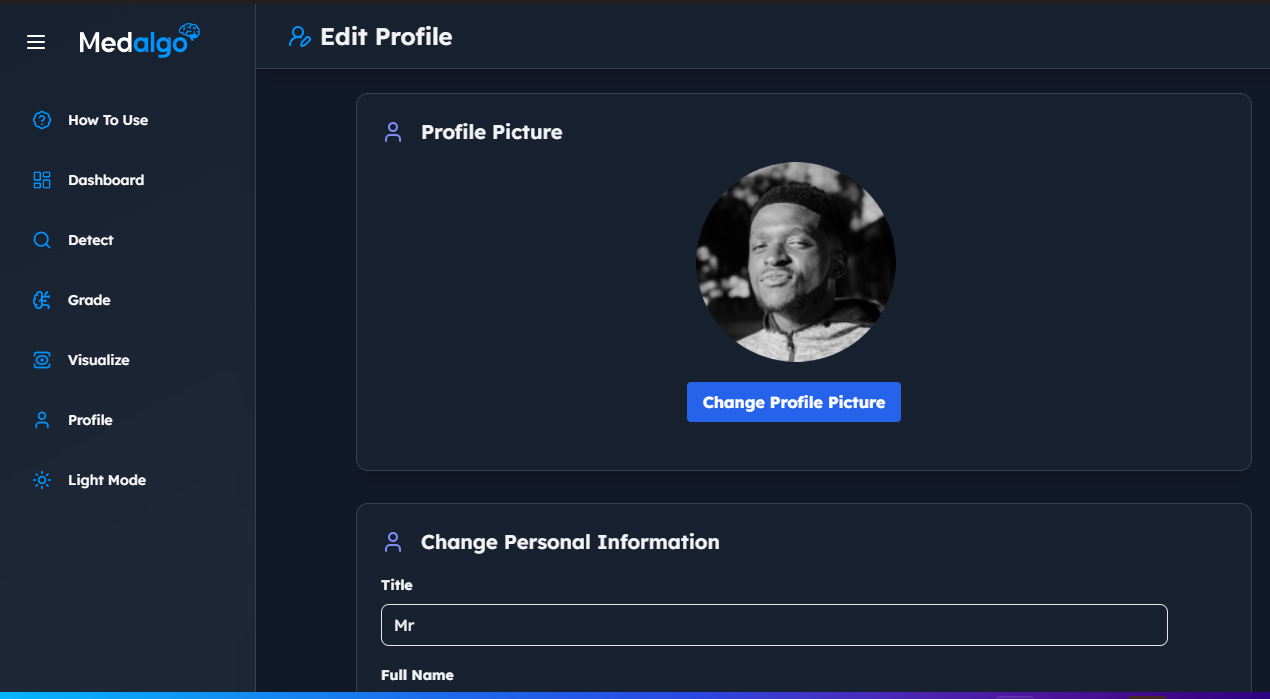Select the Profile person icon in the sidebar
The width and height of the screenshot is (1270, 699).
(x=41, y=420)
